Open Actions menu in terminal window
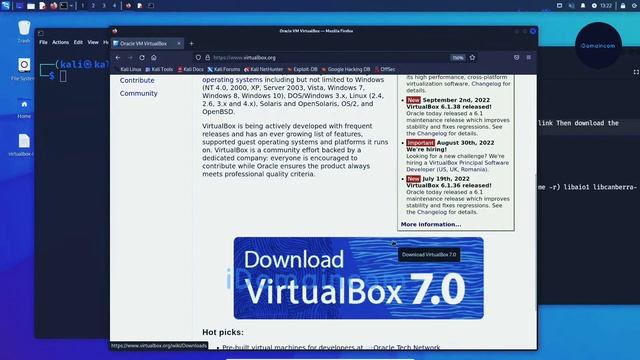Image resolution: width=640 pixels, height=360 pixels. (60, 42)
